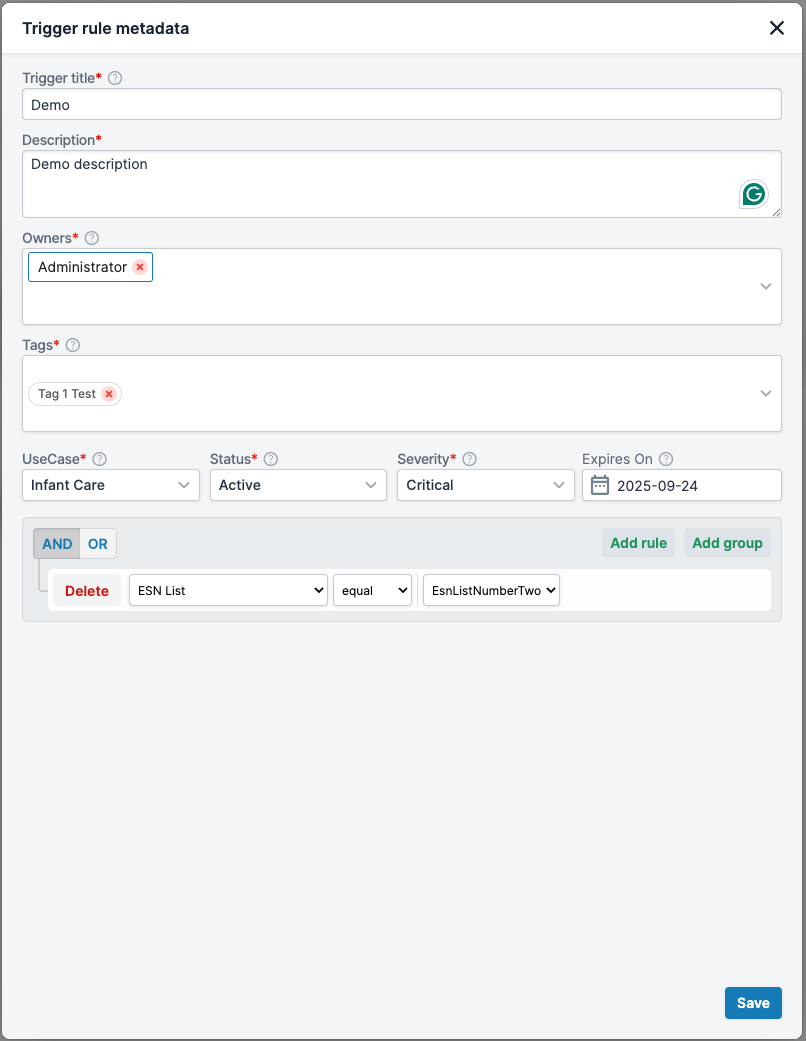Open the UseCase help tooltip icon

[100, 459]
